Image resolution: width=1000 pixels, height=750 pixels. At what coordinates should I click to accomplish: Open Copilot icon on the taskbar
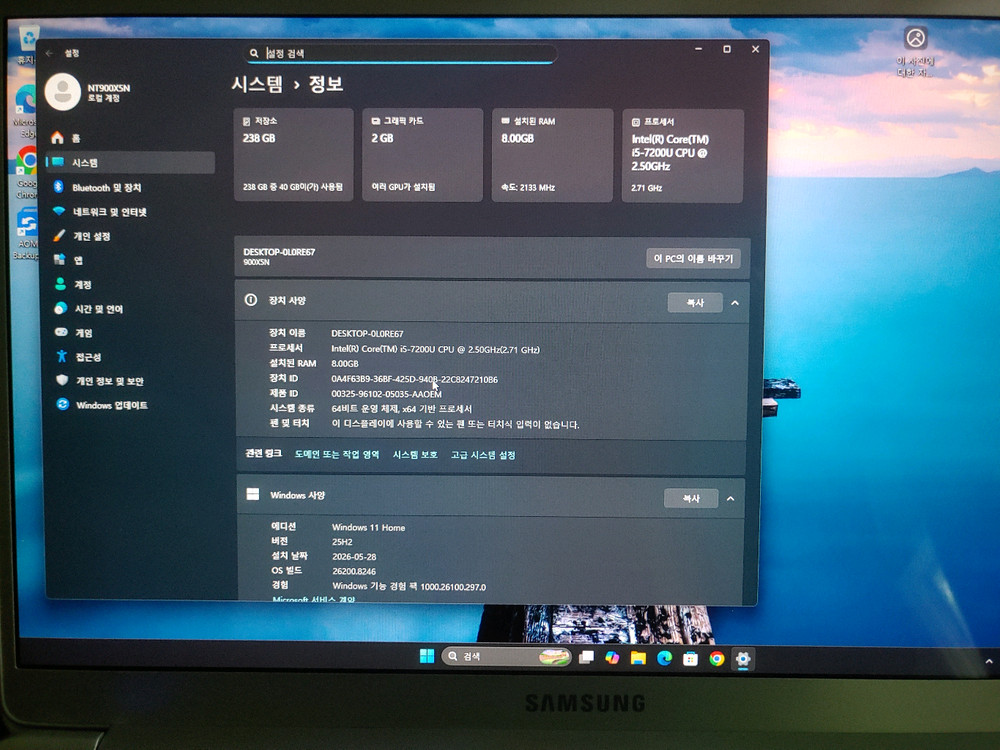[612, 658]
